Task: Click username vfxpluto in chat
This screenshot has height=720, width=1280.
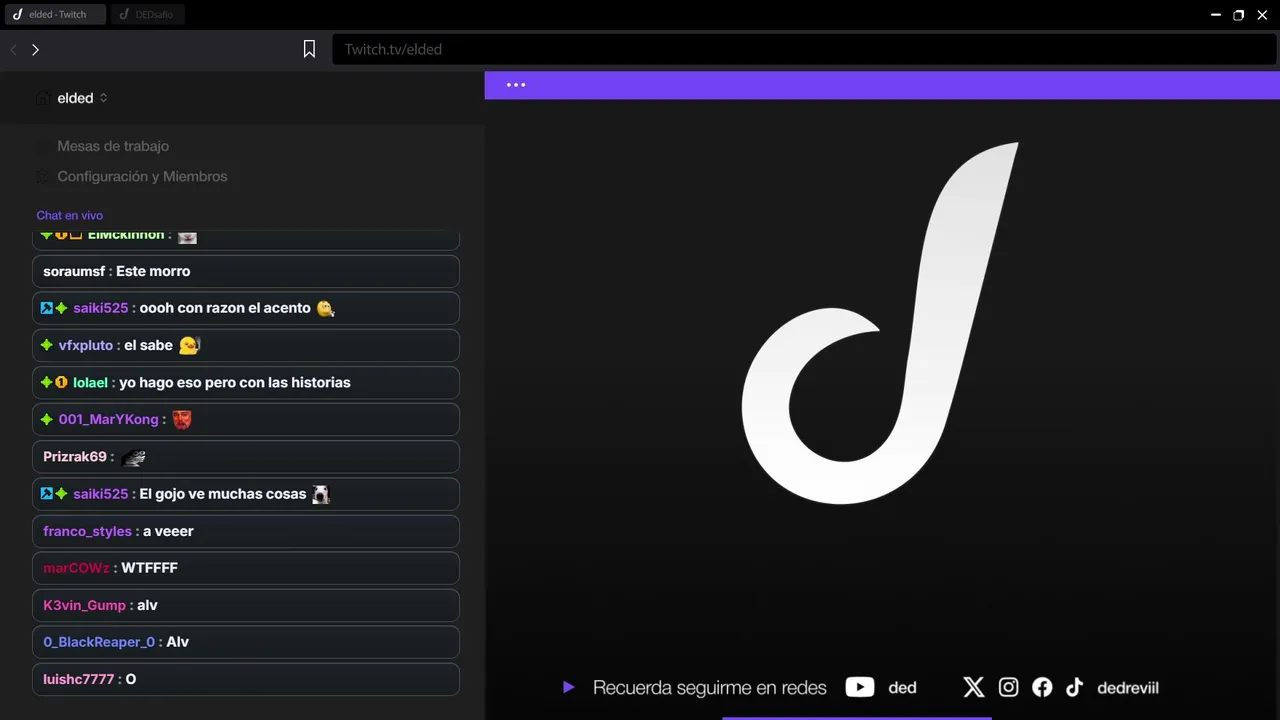Action: click(x=86, y=345)
